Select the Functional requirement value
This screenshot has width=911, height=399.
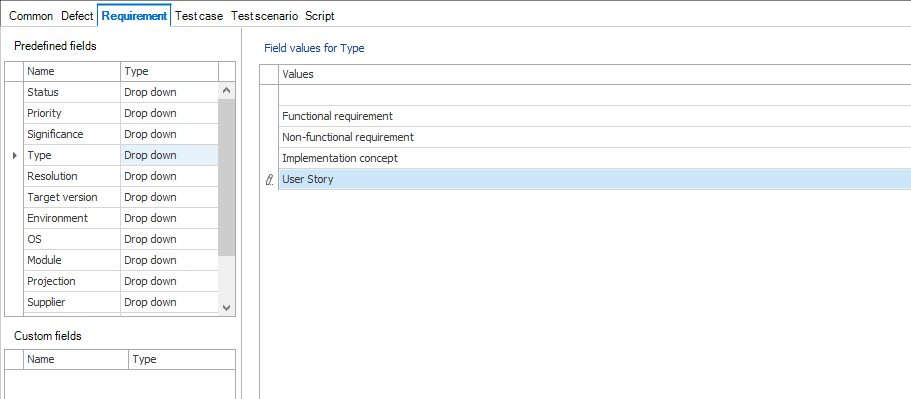[x=594, y=116]
